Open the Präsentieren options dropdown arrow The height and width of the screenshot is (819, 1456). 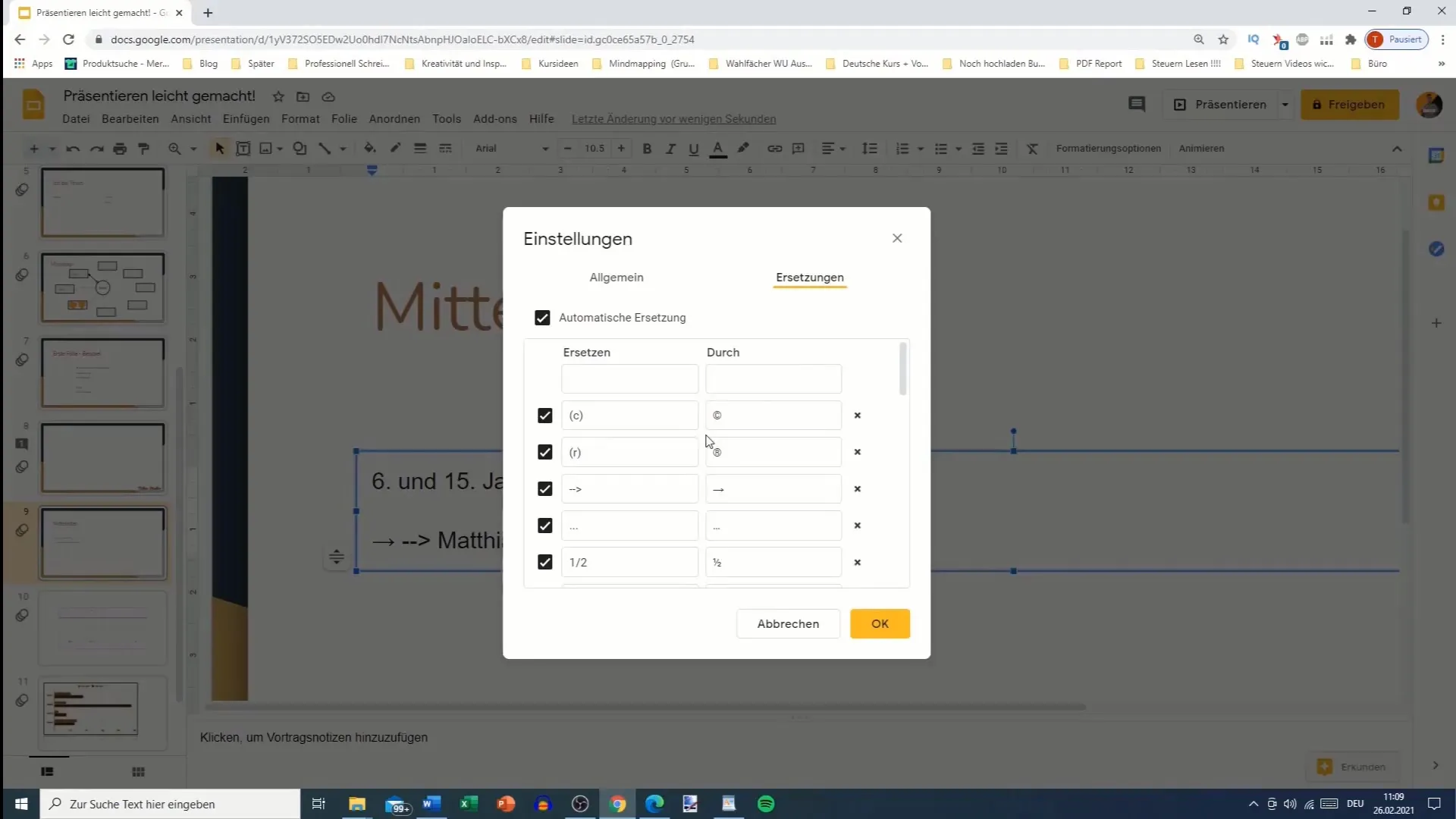tap(1285, 105)
